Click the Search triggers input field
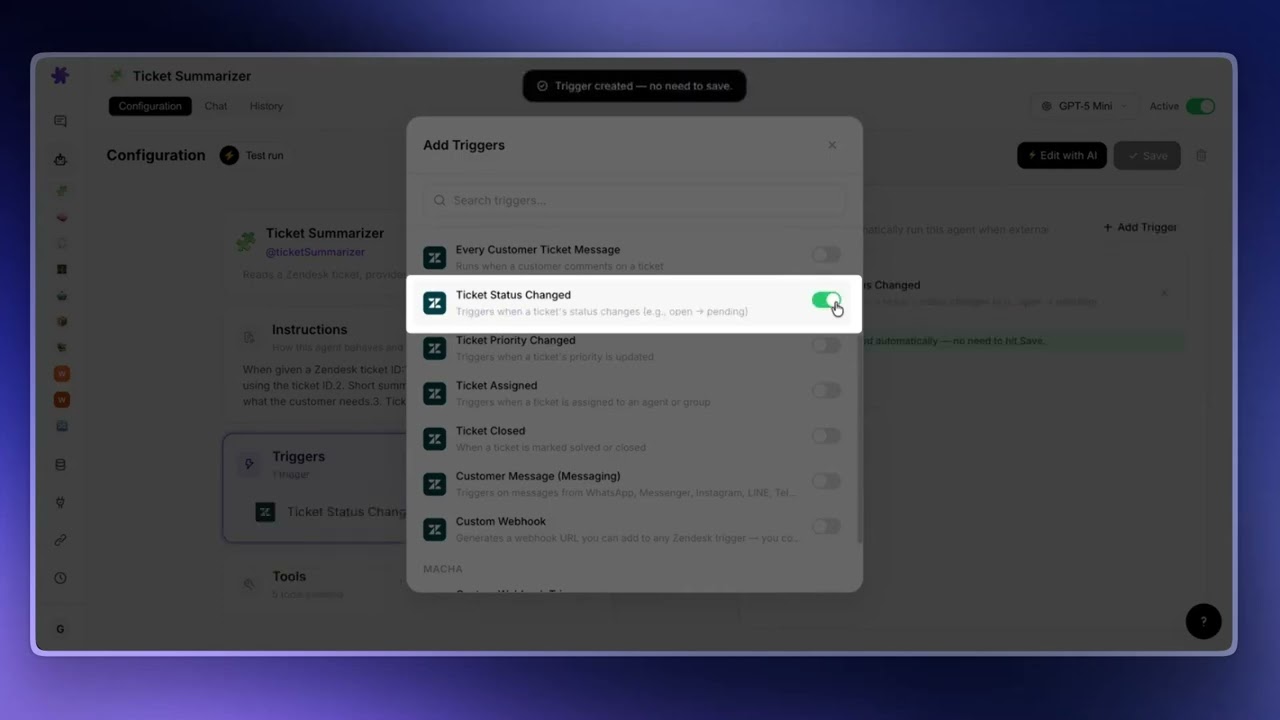Viewport: 1280px width, 720px height. pyautogui.click(x=634, y=200)
